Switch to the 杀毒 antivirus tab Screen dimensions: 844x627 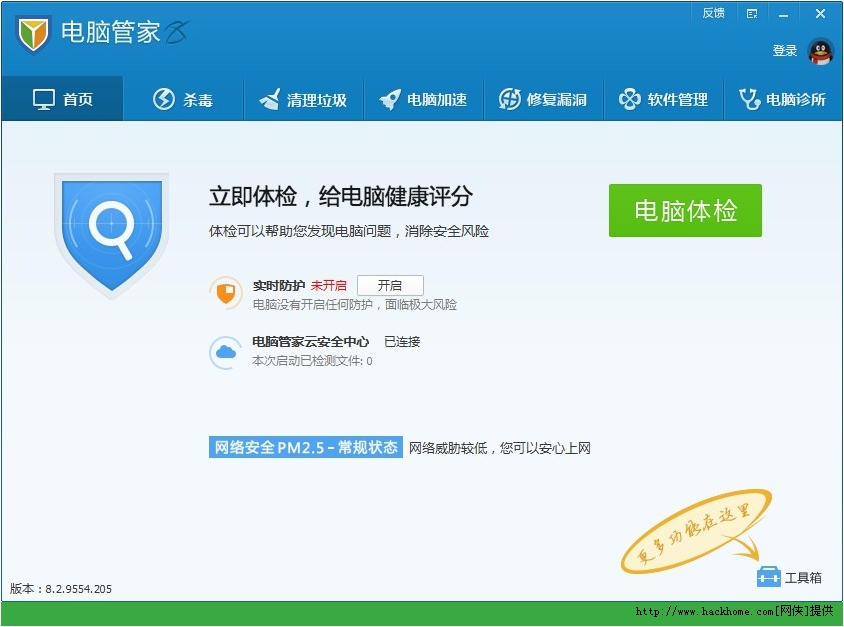click(183, 99)
